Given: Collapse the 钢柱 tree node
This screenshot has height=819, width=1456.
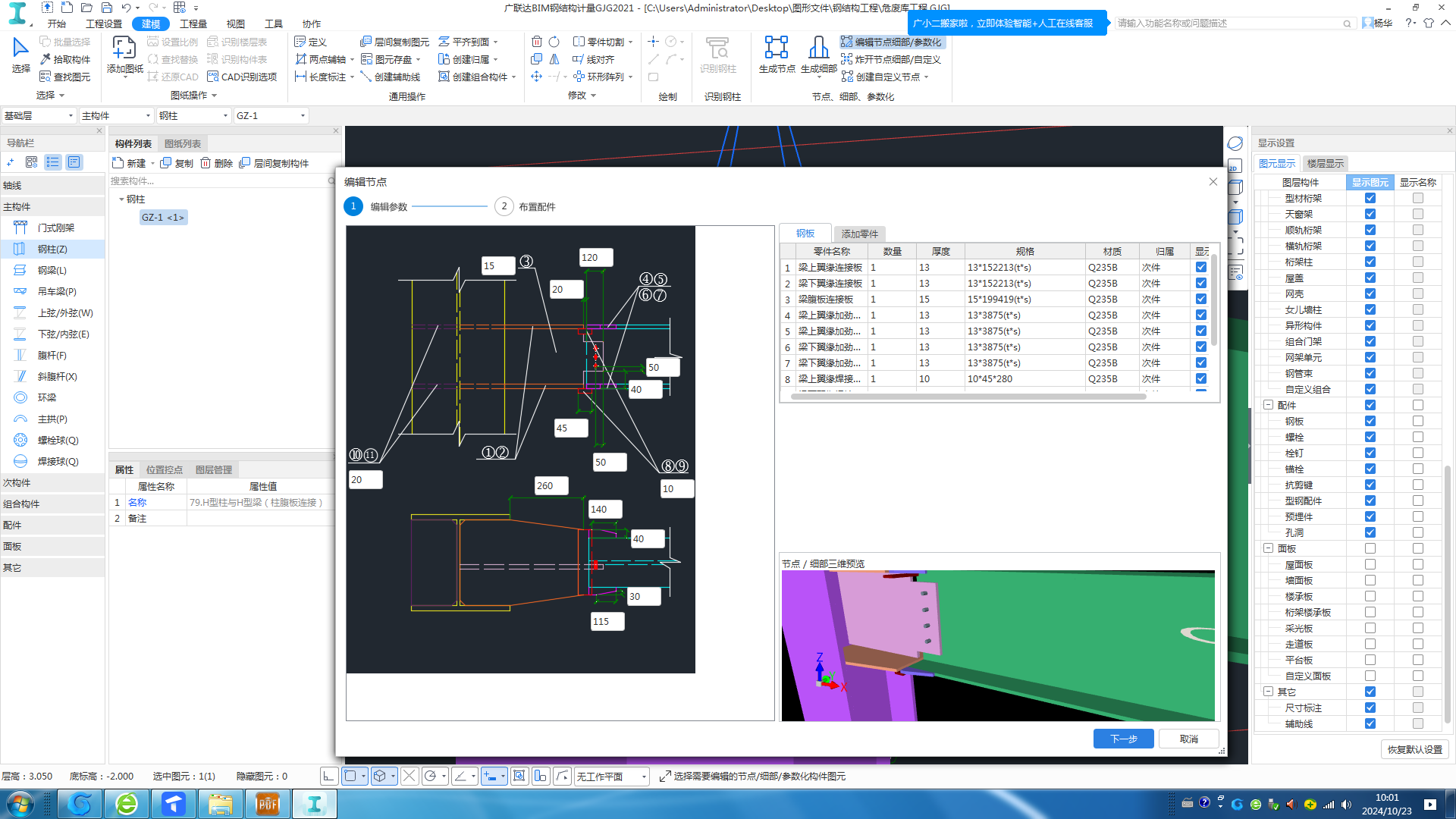Looking at the screenshot, I should pyautogui.click(x=121, y=199).
